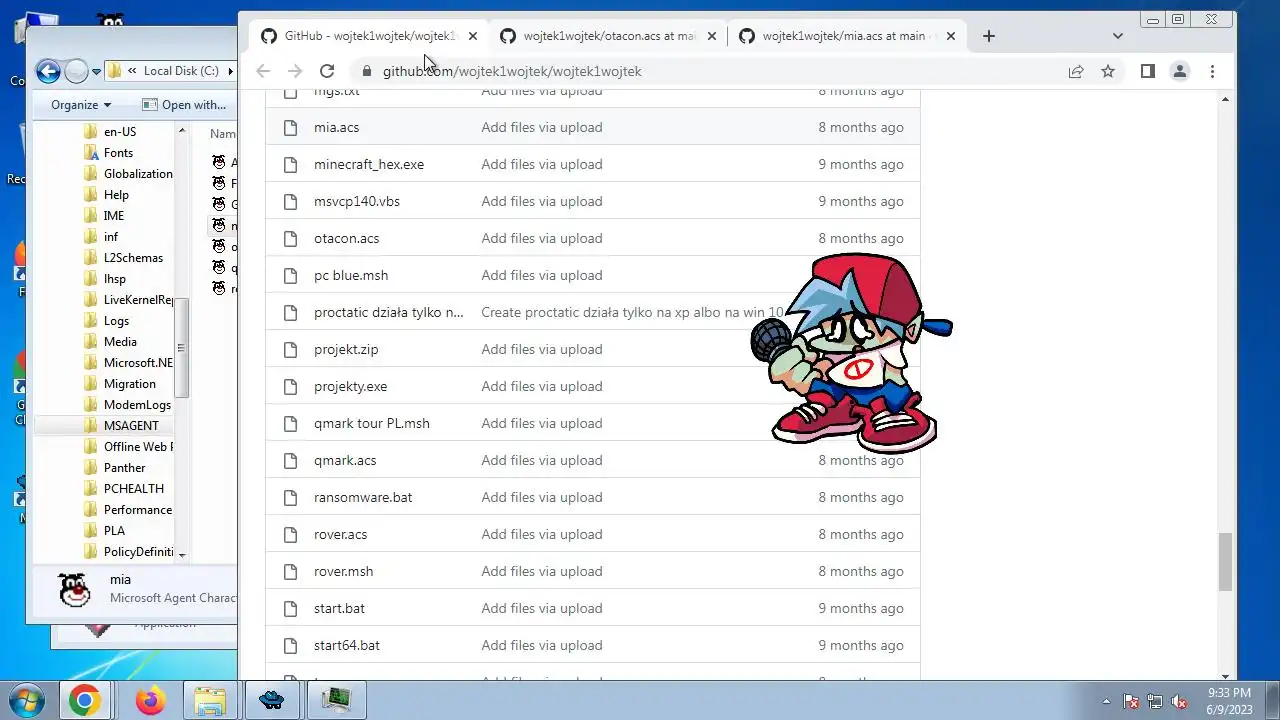Image resolution: width=1280 pixels, height=720 pixels.
Task: Share this page icon in address bar
Action: [1076, 71]
